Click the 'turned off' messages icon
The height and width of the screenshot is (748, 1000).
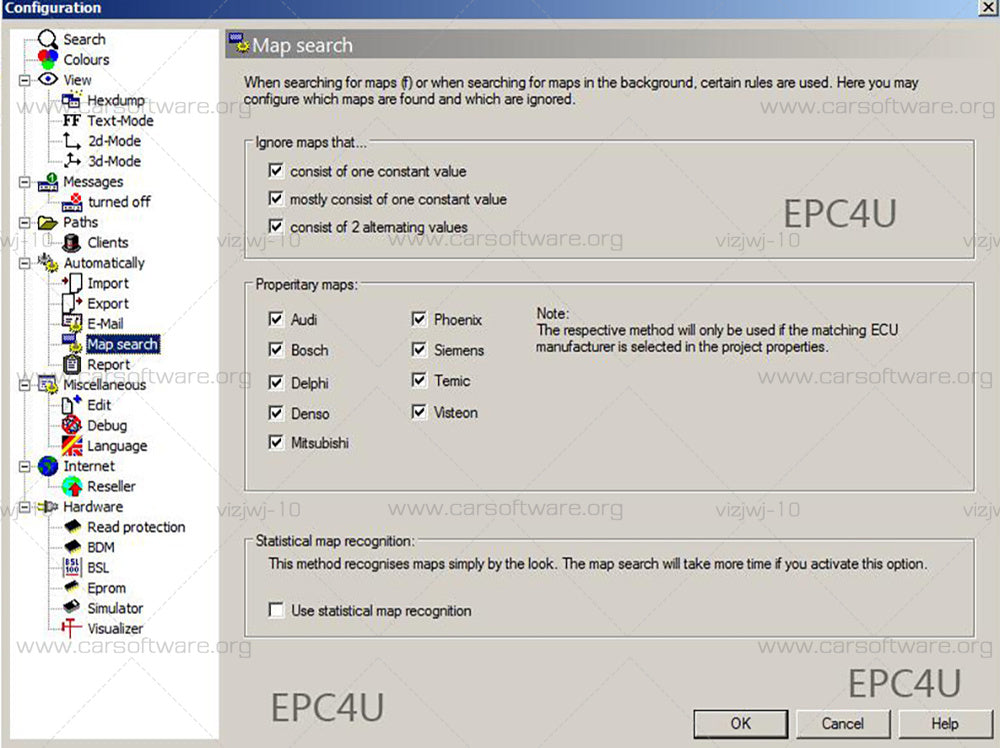[72, 202]
